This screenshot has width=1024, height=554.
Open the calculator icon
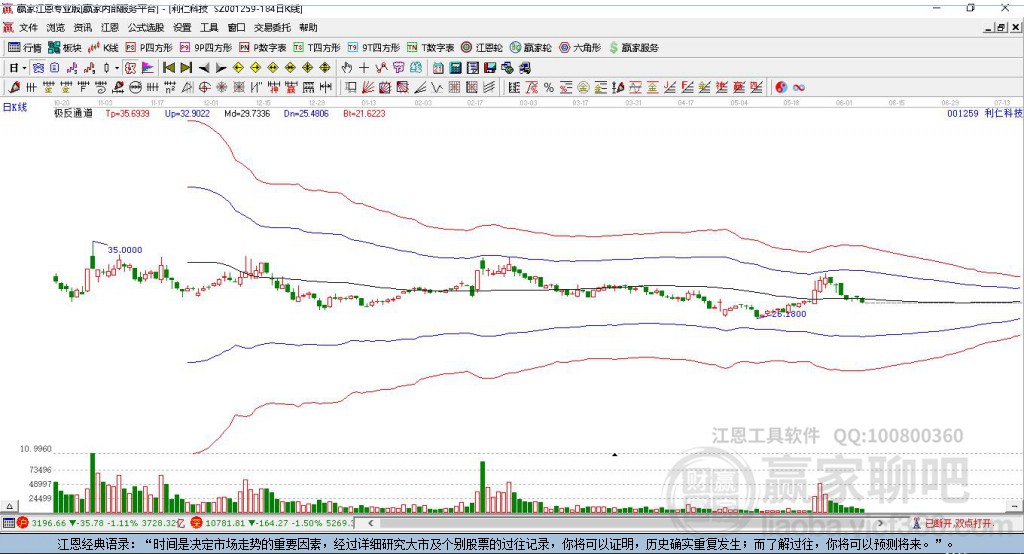click(x=455, y=68)
